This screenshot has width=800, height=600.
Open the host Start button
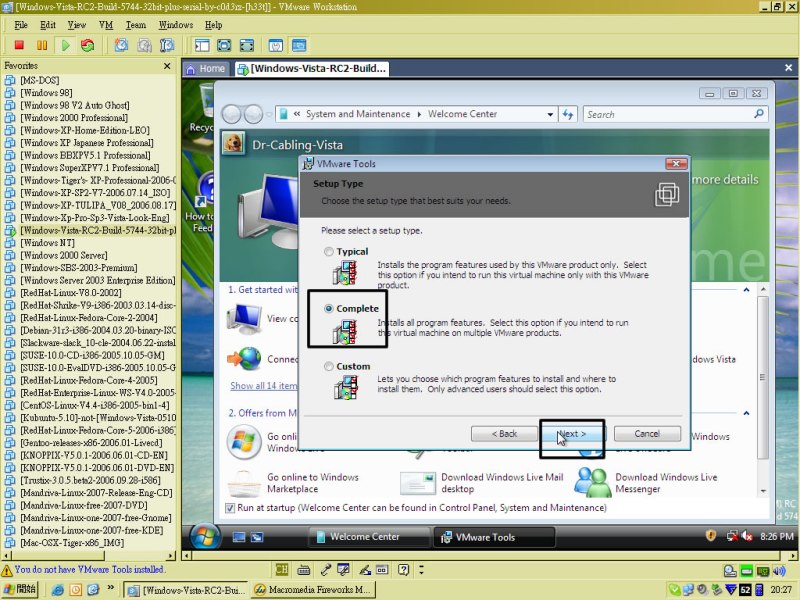20,589
